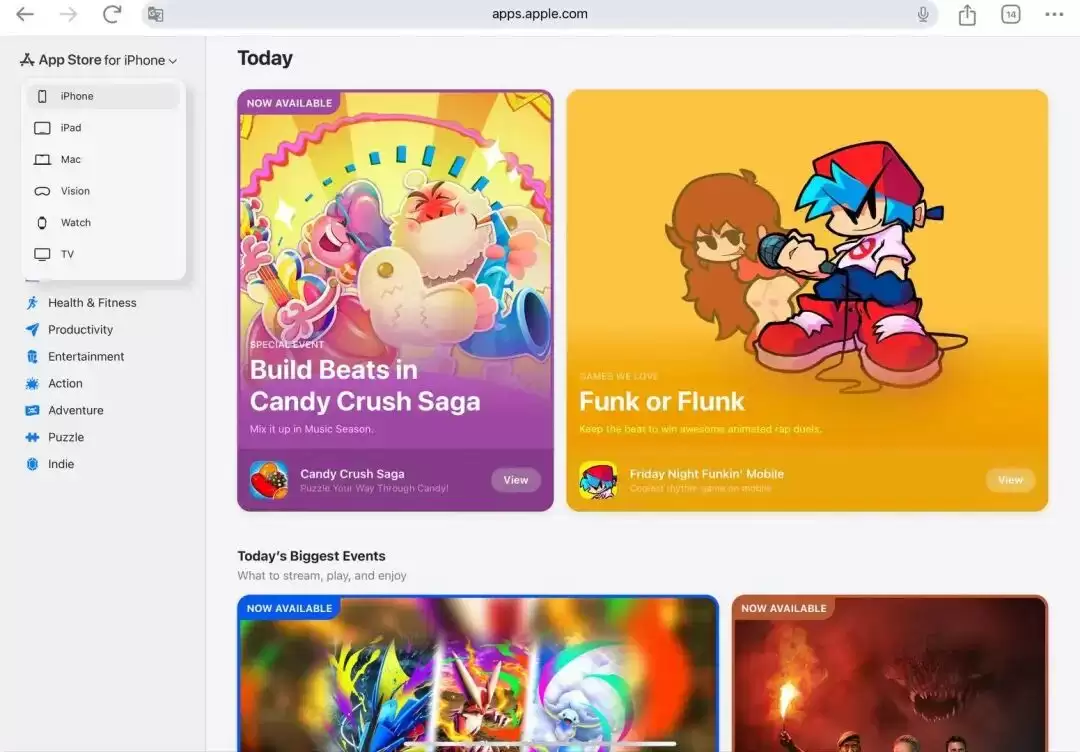Viewport: 1080px width, 752px height.
Task: Select Mac from the platform menu
Action: pyautogui.click(x=70, y=160)
